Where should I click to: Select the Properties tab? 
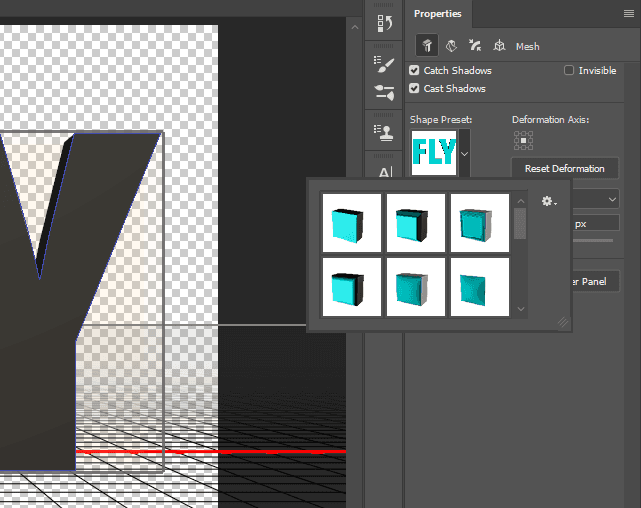click(437, 14)
